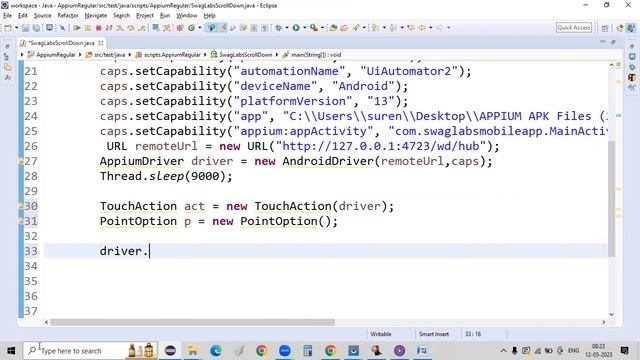
Task: Click the Save All toolbar icon
Action: coord(36,28)
